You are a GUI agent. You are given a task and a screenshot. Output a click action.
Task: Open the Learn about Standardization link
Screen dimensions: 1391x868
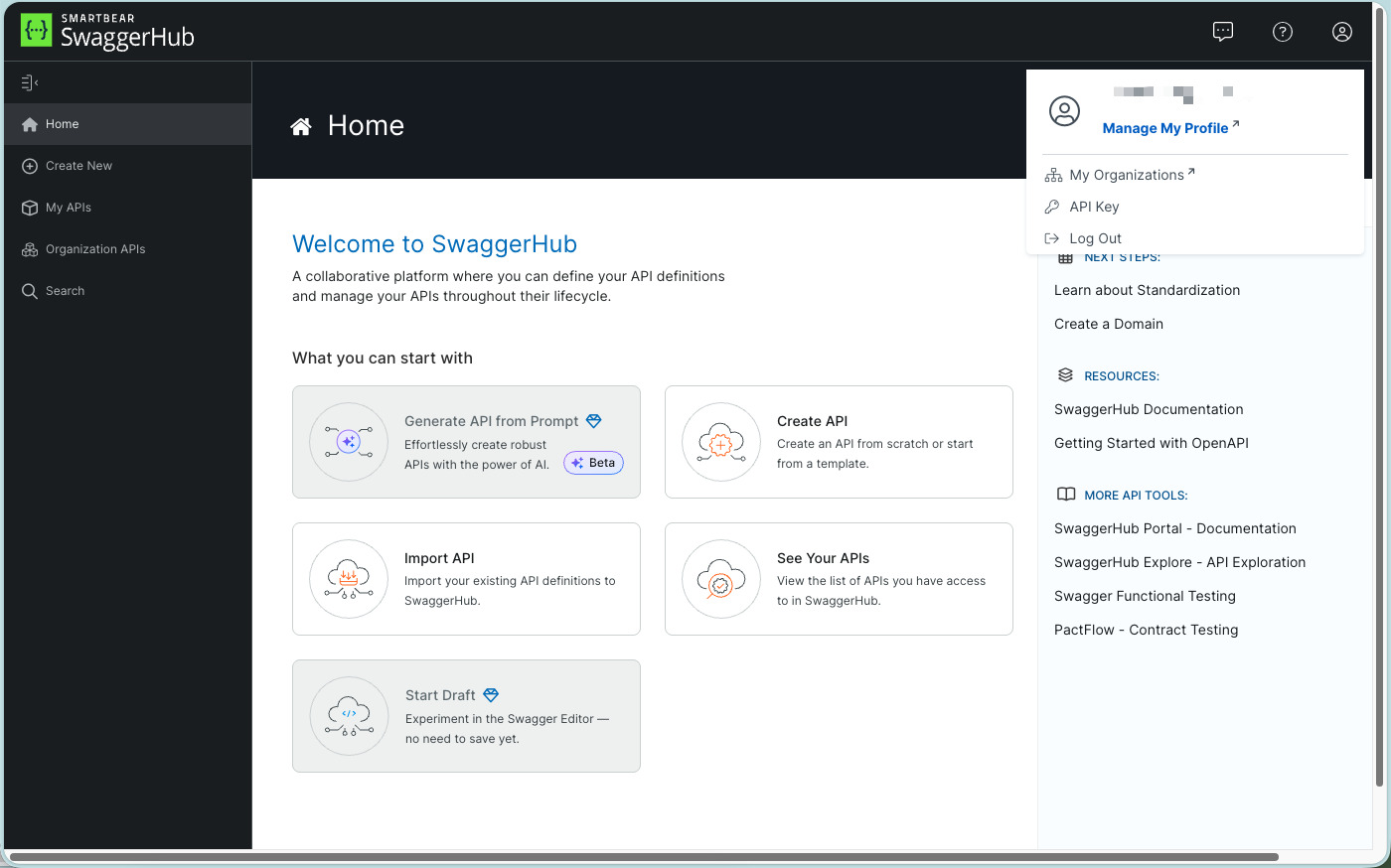pyautogui.click(x=1147, y=290)
